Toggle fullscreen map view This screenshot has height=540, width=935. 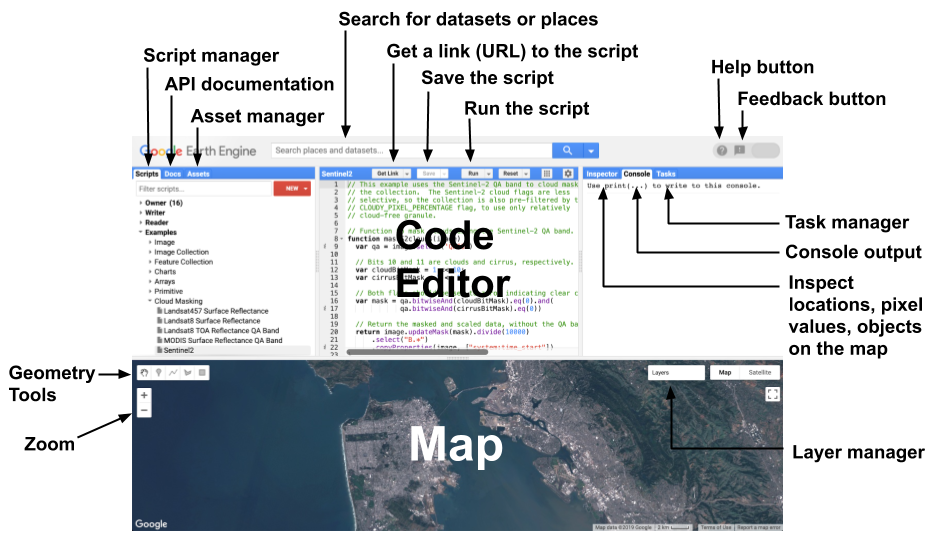click(772, 394)
